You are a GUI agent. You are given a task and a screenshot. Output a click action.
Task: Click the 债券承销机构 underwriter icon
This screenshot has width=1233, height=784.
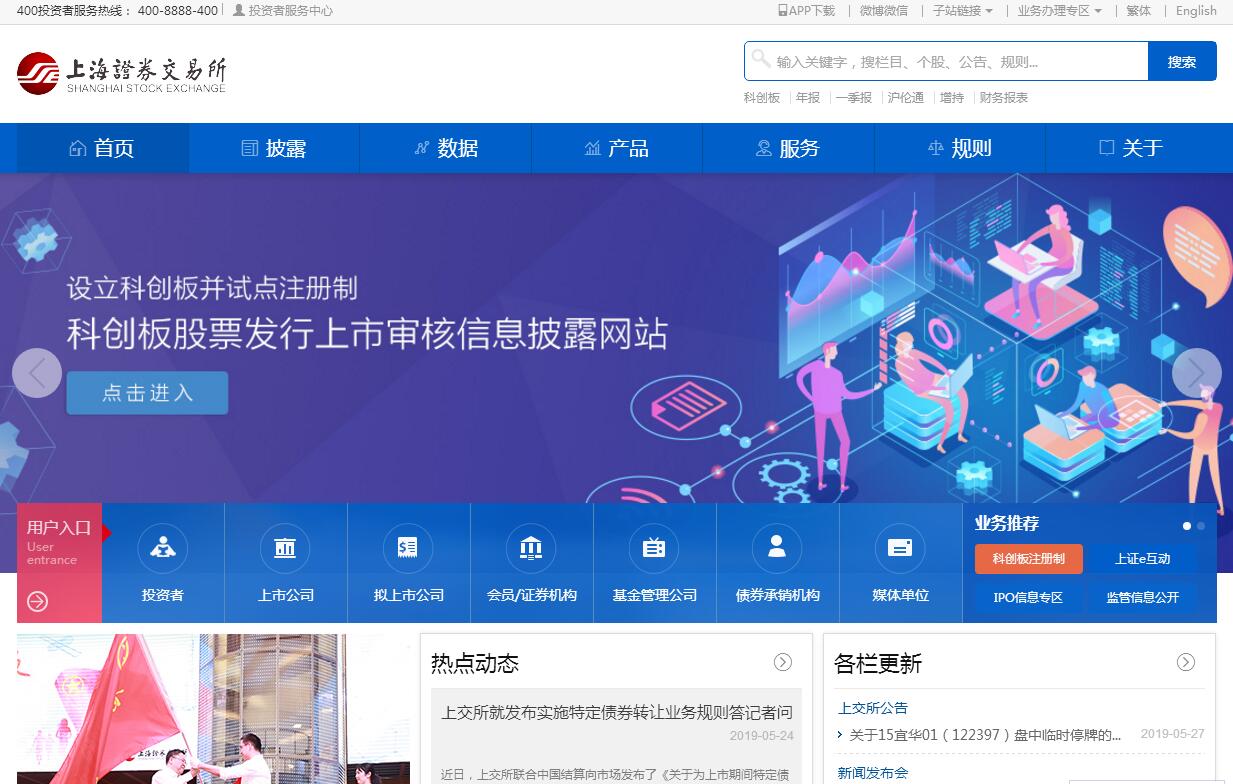click(777, 548)
